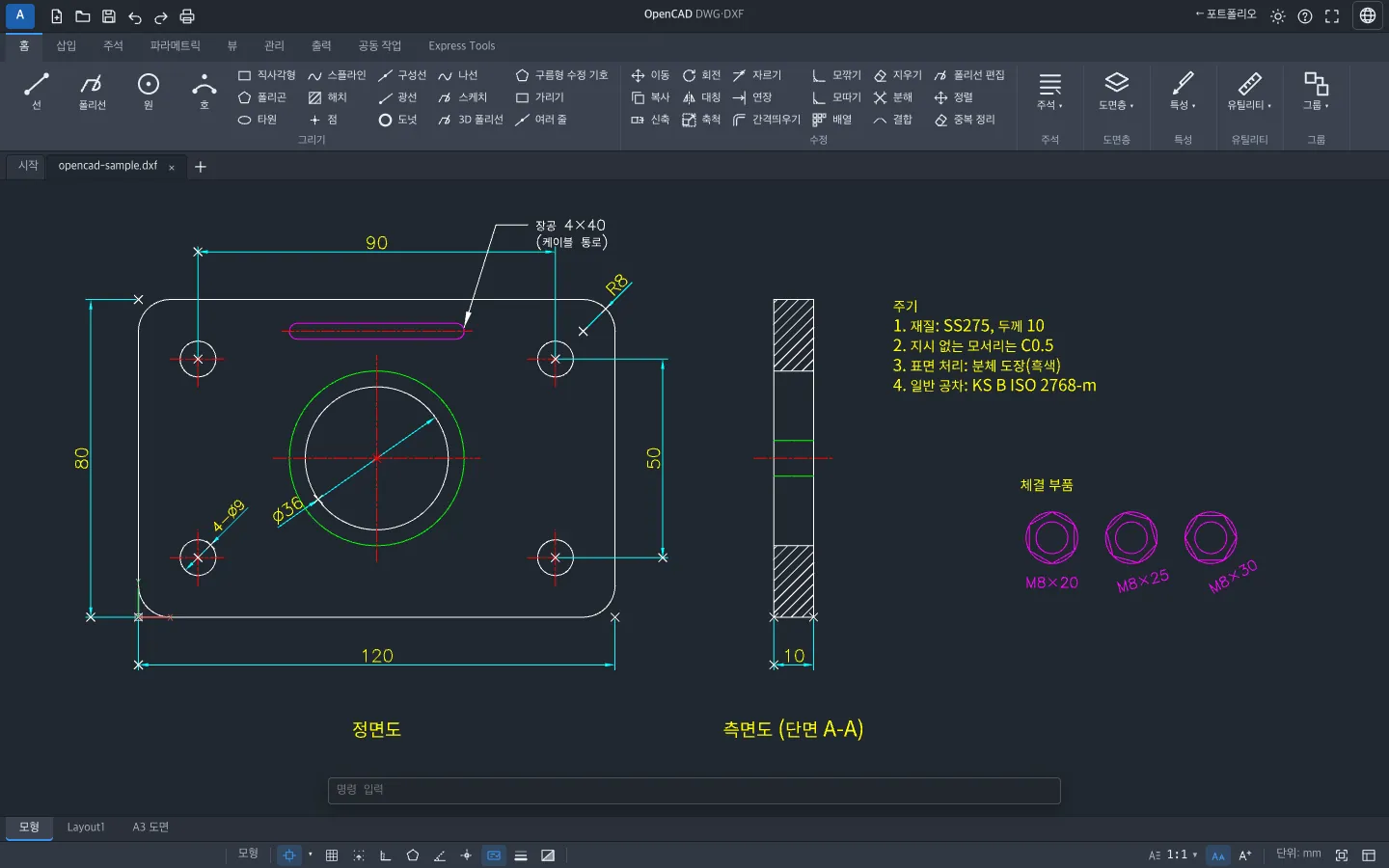Screen dimensions: 1389x868
Task: Select the 폴리선 (Polyline) tool
Action: tap(93, 92)
